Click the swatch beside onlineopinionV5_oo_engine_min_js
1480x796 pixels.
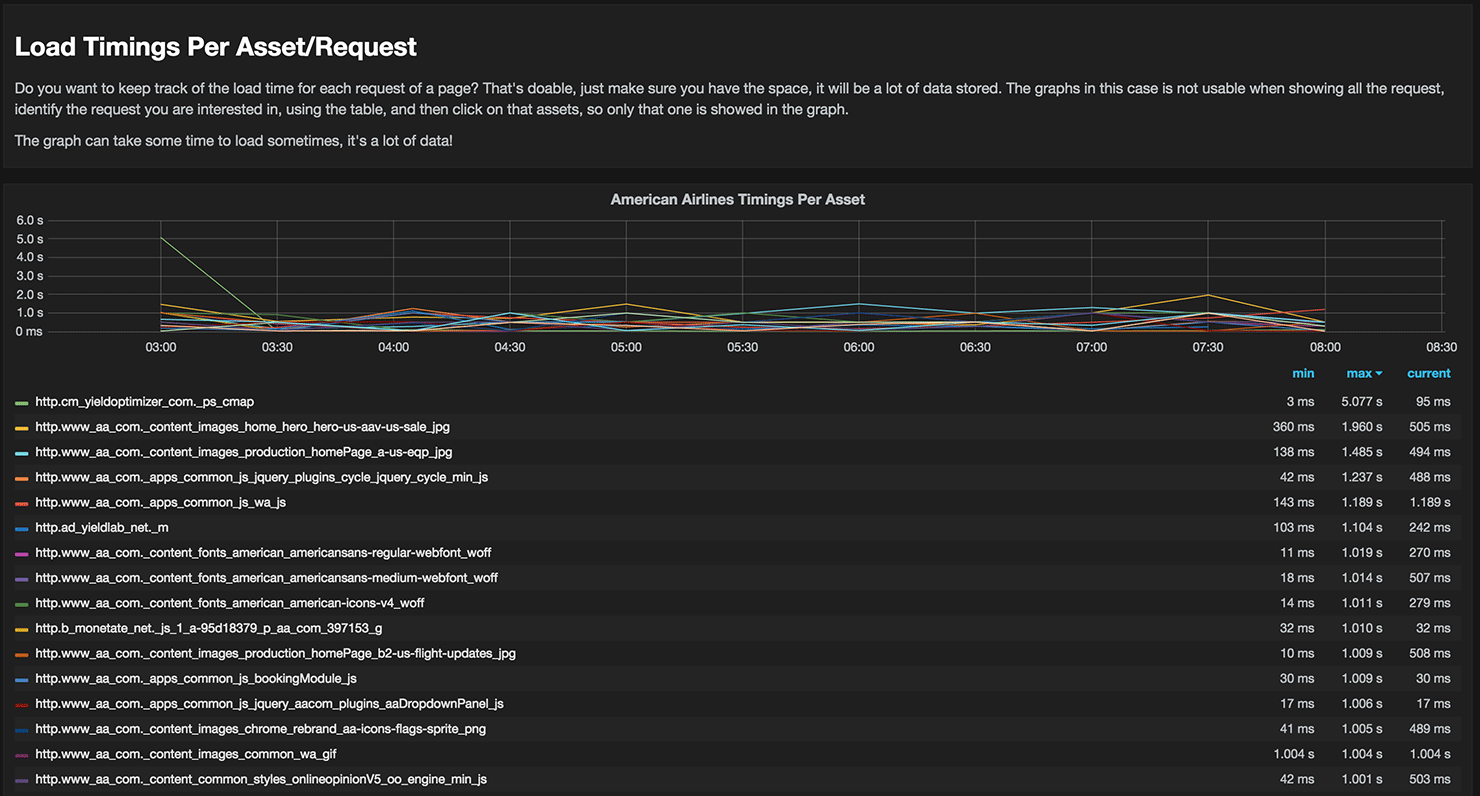coord(22,780)
